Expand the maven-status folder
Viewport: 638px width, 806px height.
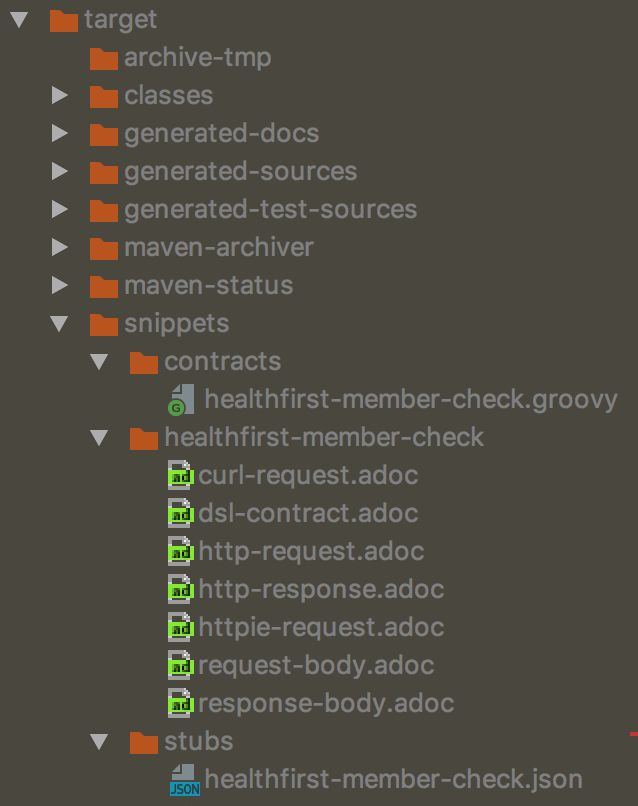point(60,285)
